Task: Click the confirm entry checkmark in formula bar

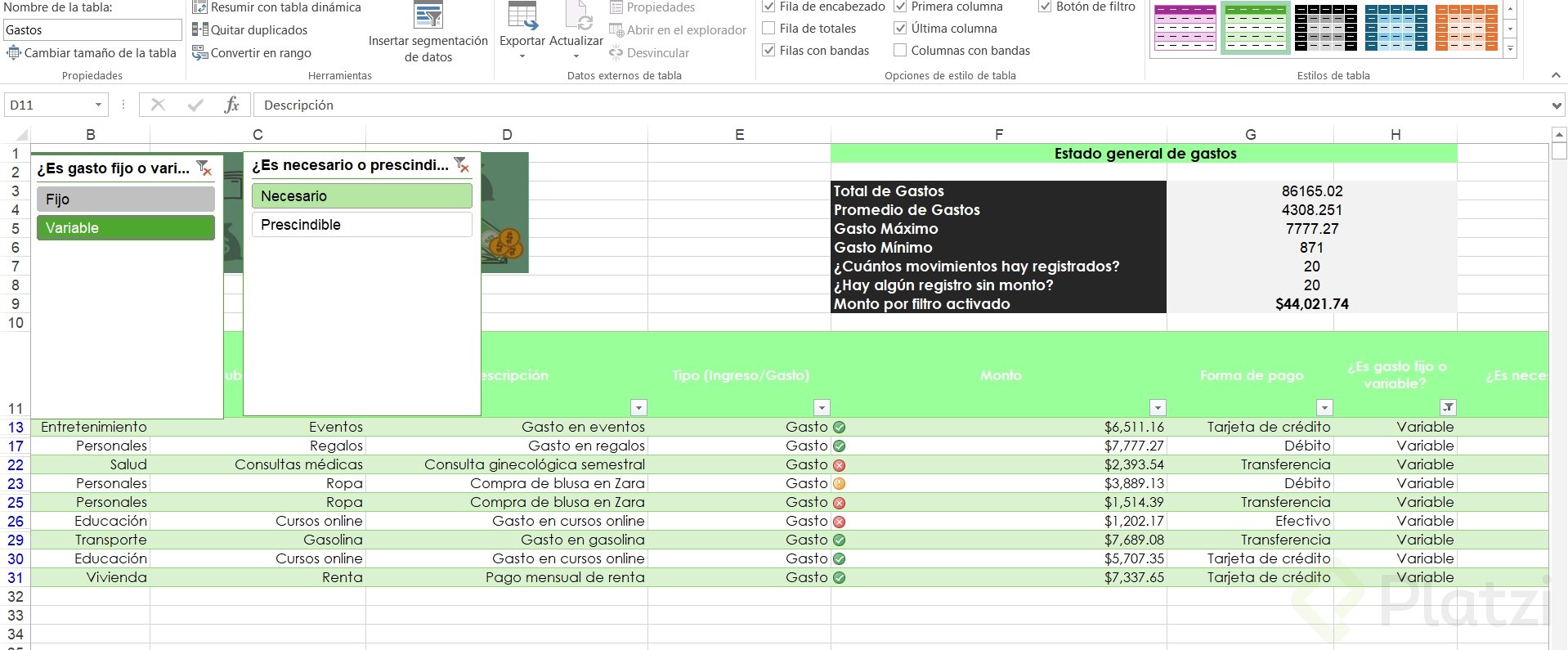Action: click(195, 105)
